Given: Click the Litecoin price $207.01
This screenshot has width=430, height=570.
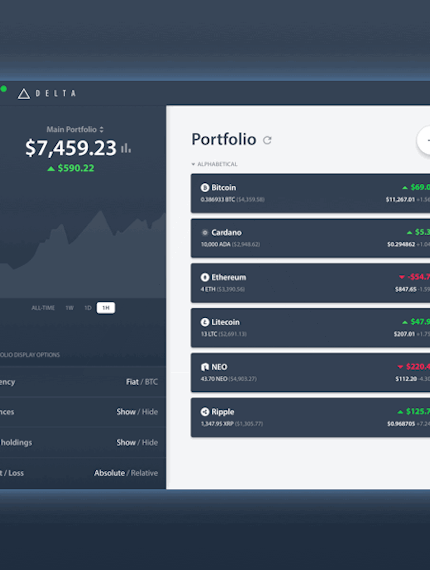Looking at the screenshot, I should pyautogui.click(x=404, y=334).
